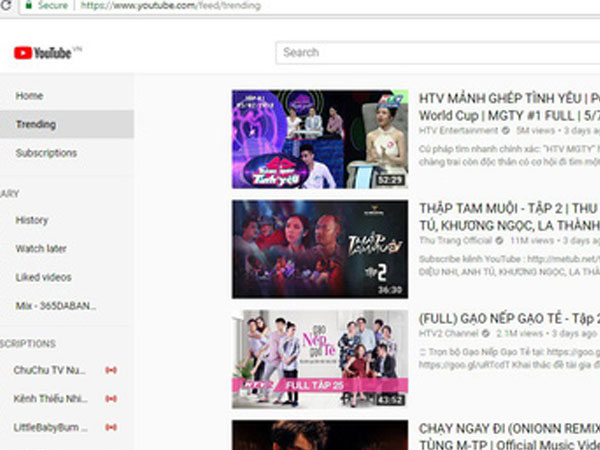Click live indicator beside Kênh Thiếu Nhi
The width and height of the screenshot is (600, 450).
[111, 399]
